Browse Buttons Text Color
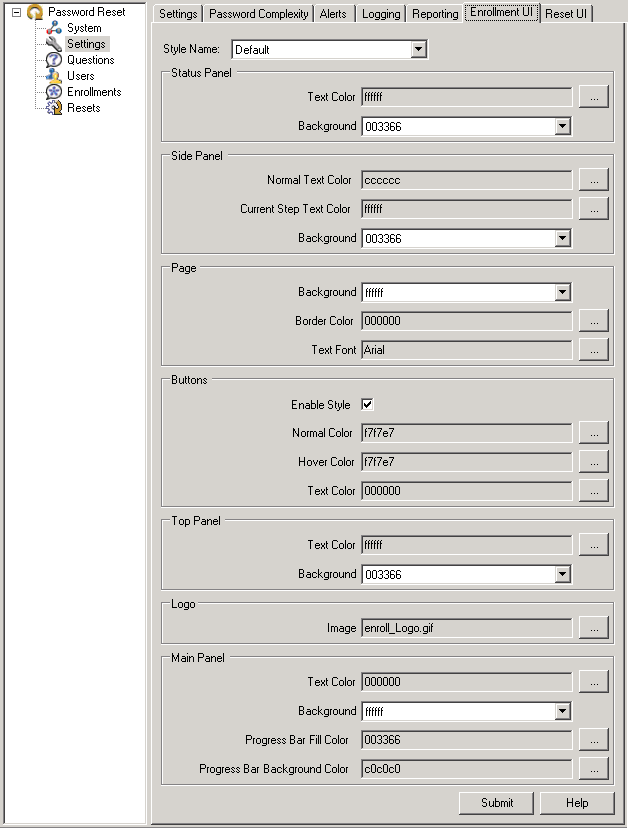This screenshot has width=628, height=828. [x=594, y=491]
